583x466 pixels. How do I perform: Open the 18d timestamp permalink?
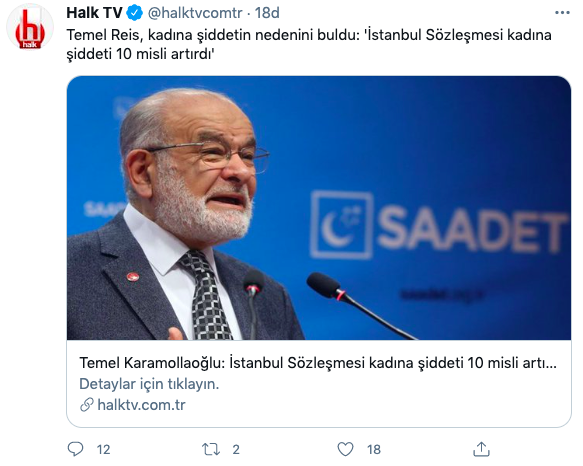[267, 13]
